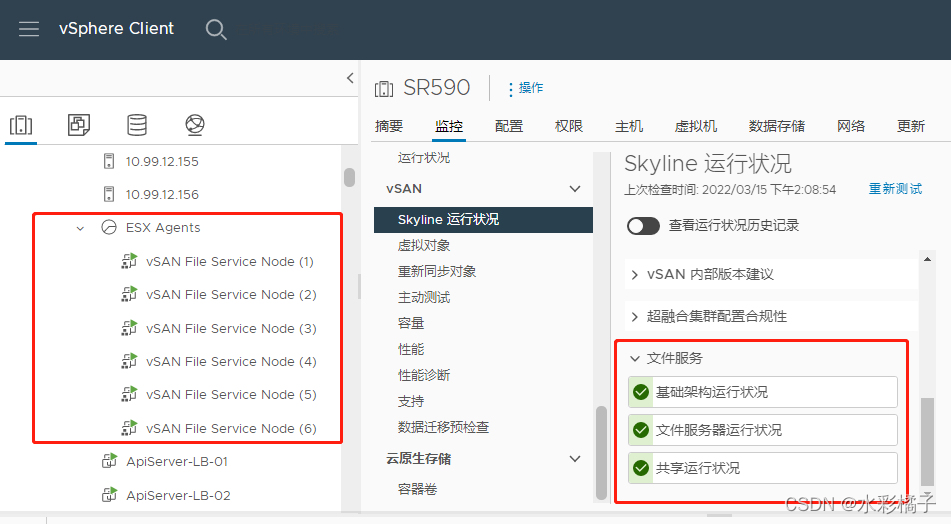Open the hamburger main menu
The image size is (951, 524).
click(29, 29)
